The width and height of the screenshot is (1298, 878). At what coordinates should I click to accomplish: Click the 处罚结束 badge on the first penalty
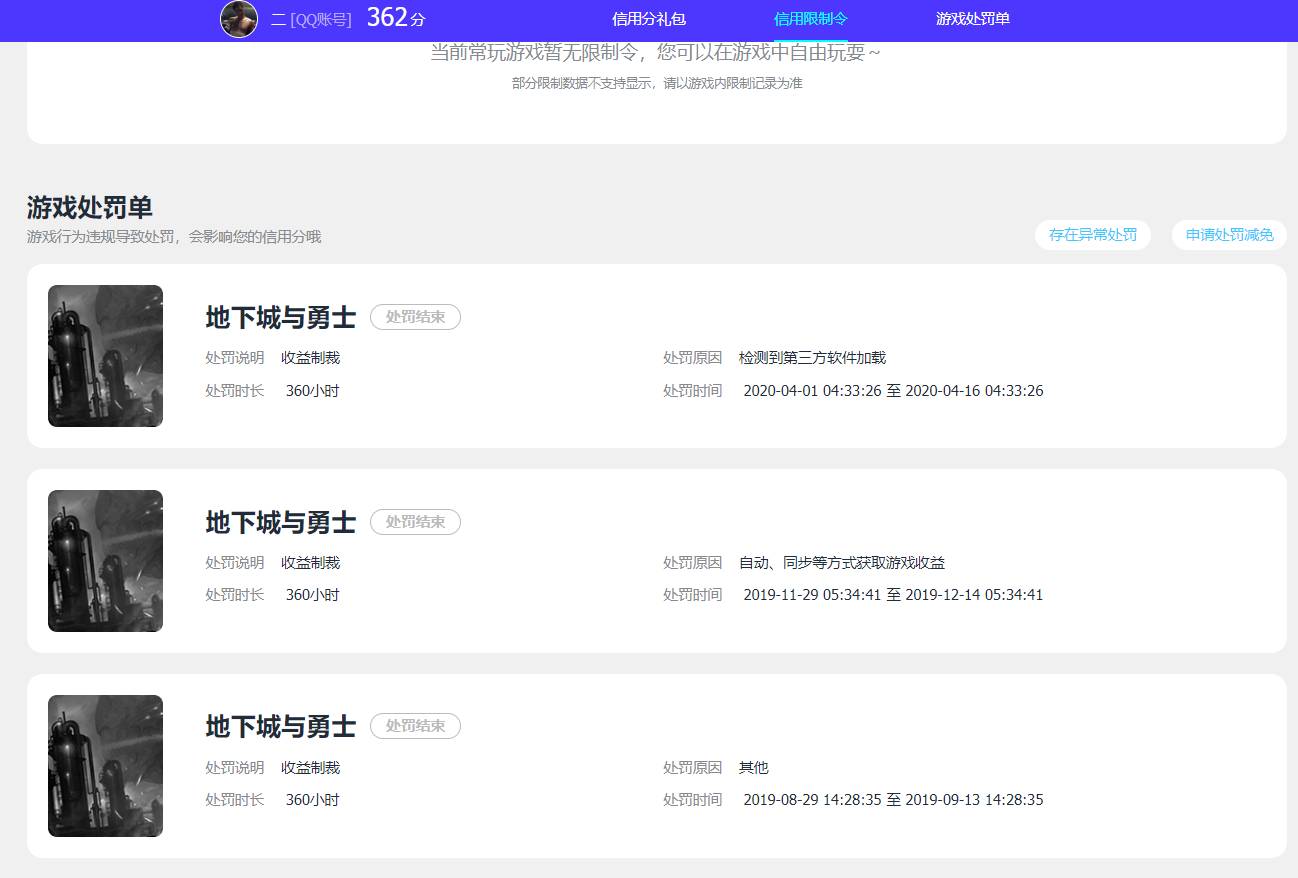pos(415,317)
